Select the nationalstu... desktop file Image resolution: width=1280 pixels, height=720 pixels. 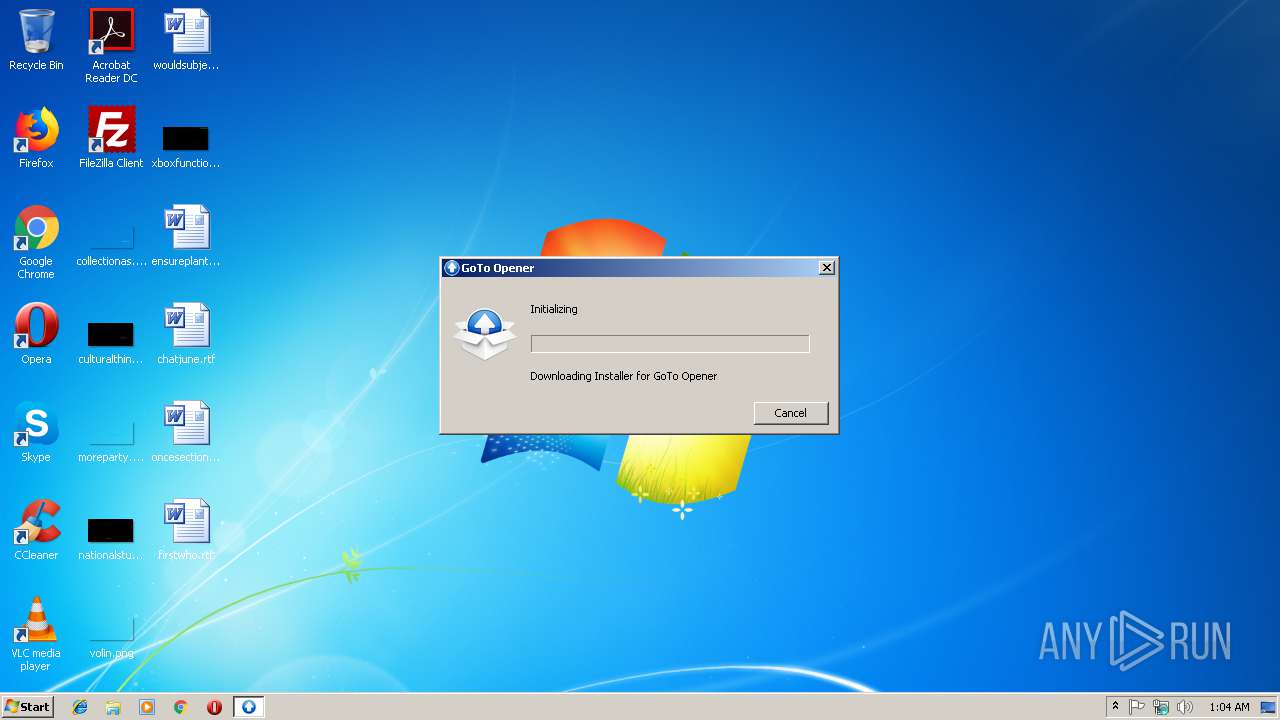pyautogui.click(x=111, y=538)
